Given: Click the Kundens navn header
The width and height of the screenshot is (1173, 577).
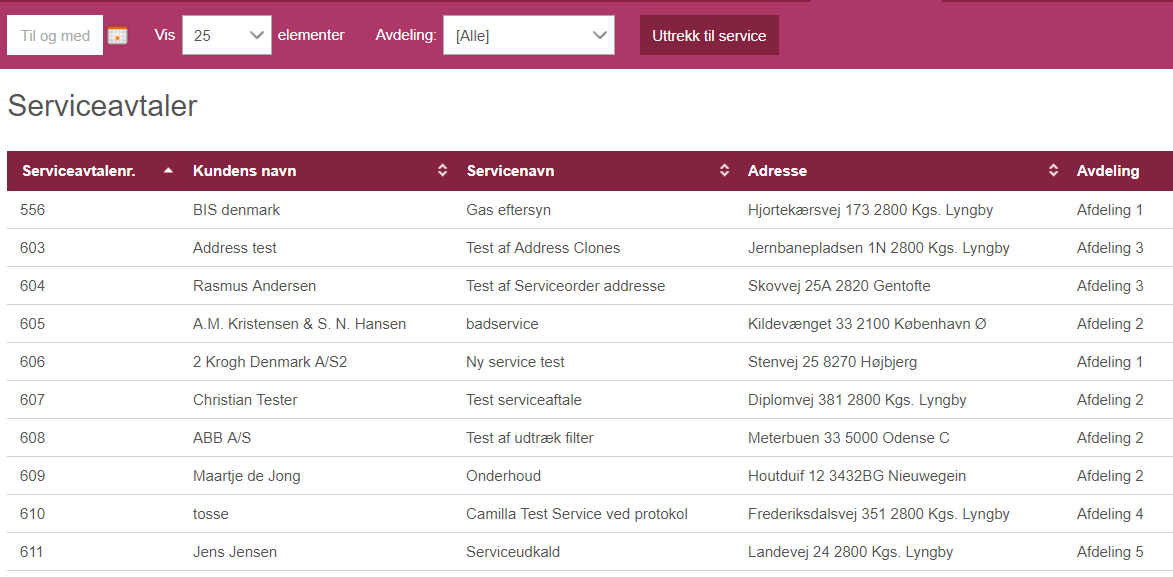Looking at the screenshot, I should (245, 171).
